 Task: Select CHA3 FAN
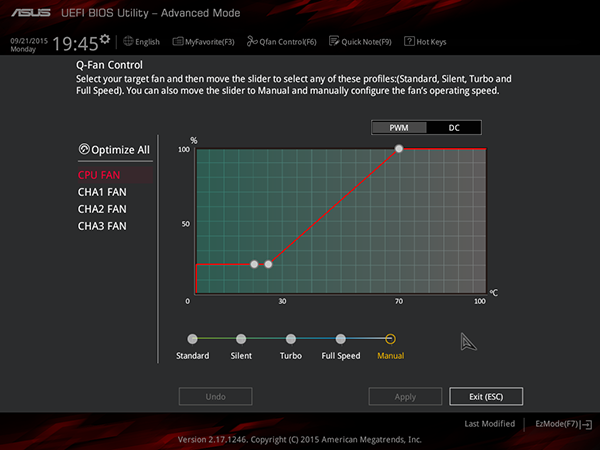tap(102, 226)
